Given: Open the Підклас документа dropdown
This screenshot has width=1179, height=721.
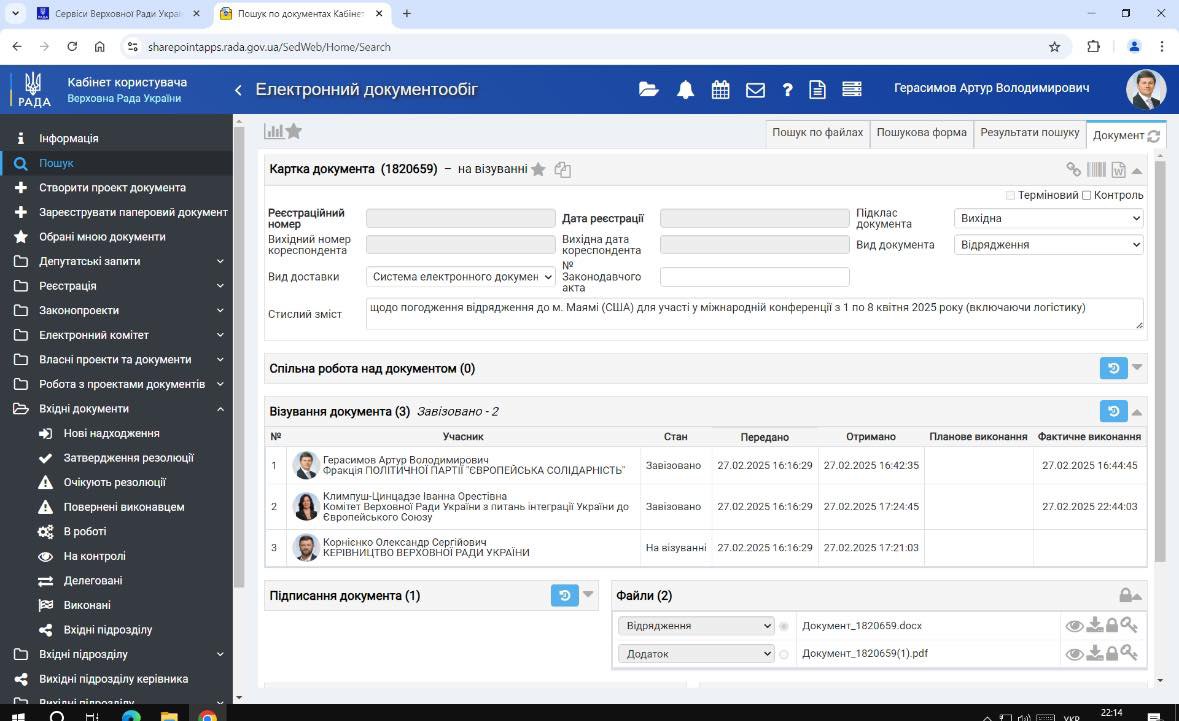Looking at the screenshot, I should 1048,218.
